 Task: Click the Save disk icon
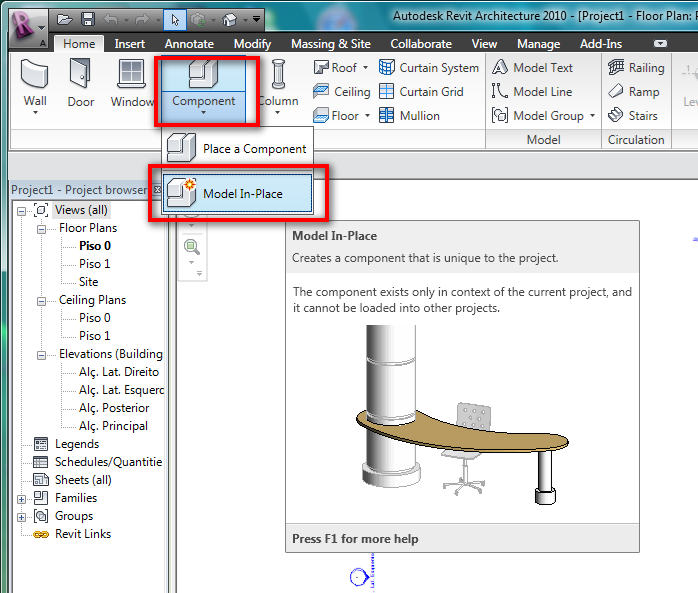tap(88, 20)
